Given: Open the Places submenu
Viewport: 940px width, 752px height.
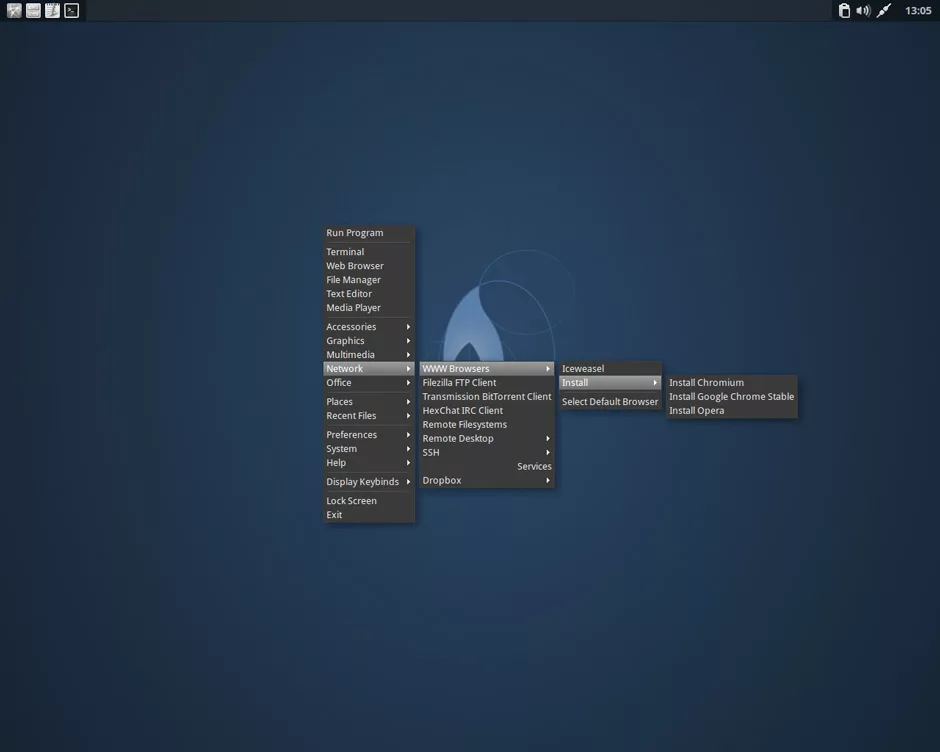Looking at the screenshot, I should [x=369, y=402].
